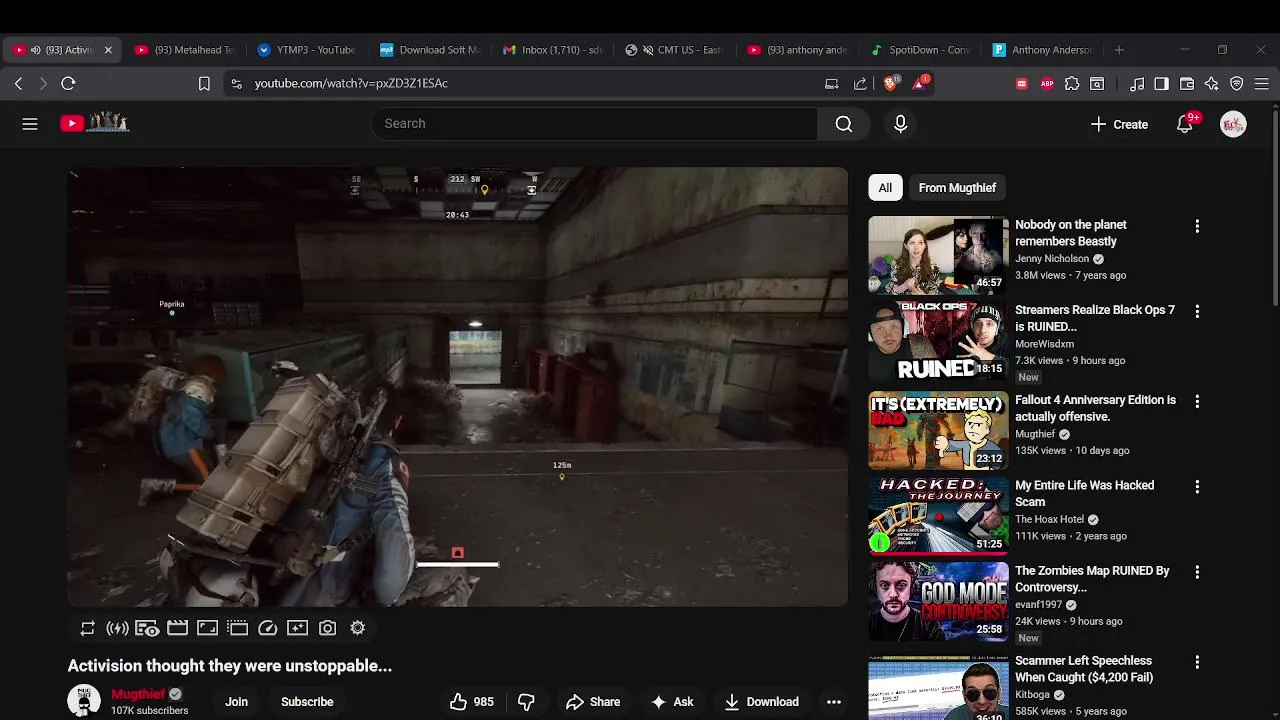
Task: Click the YouTube search field
Action: pyautogui.click(x=595, y=124)
